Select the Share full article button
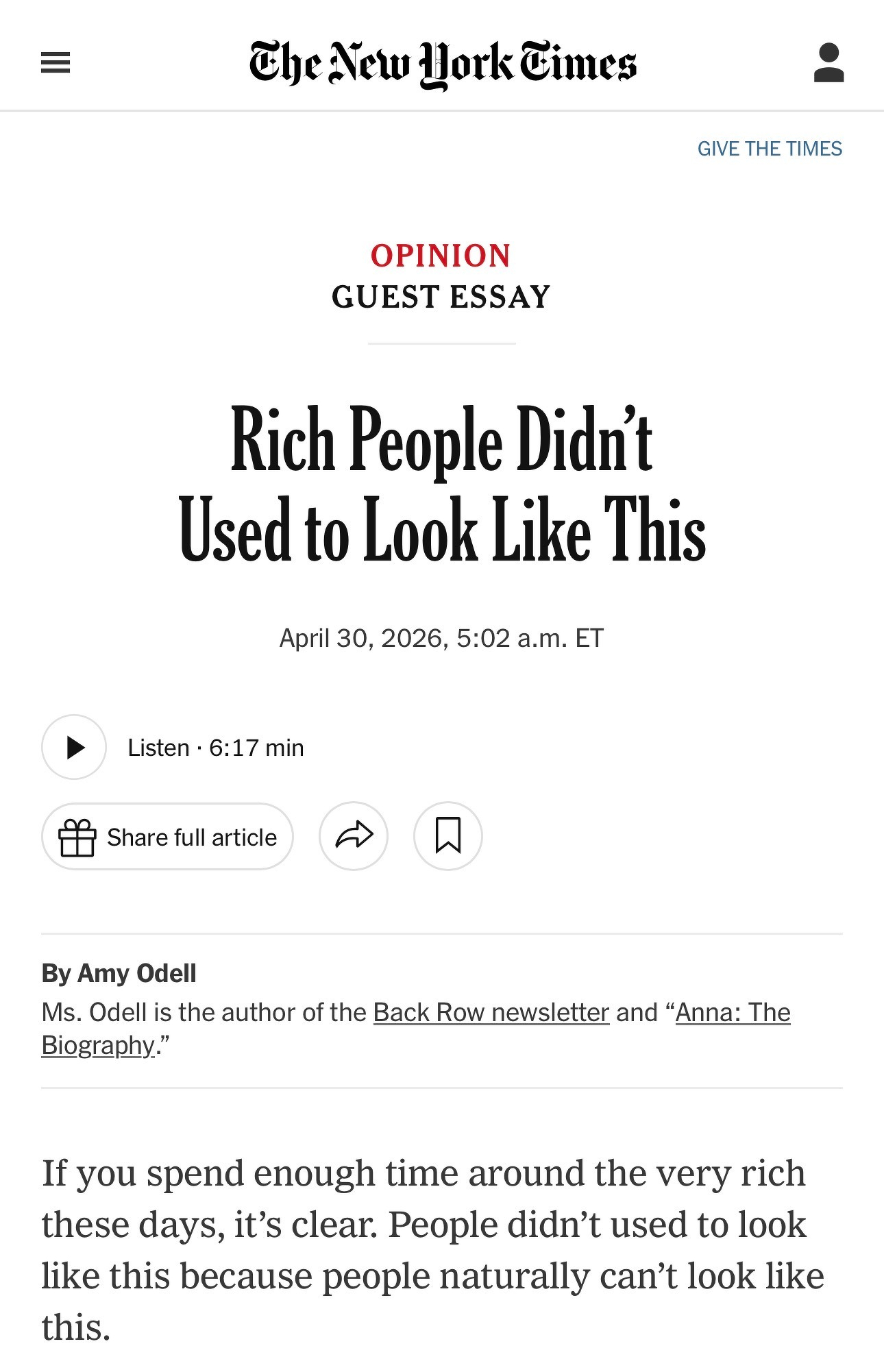The height and width of the screenshot is (1372, 884). (x=167, y=836)
